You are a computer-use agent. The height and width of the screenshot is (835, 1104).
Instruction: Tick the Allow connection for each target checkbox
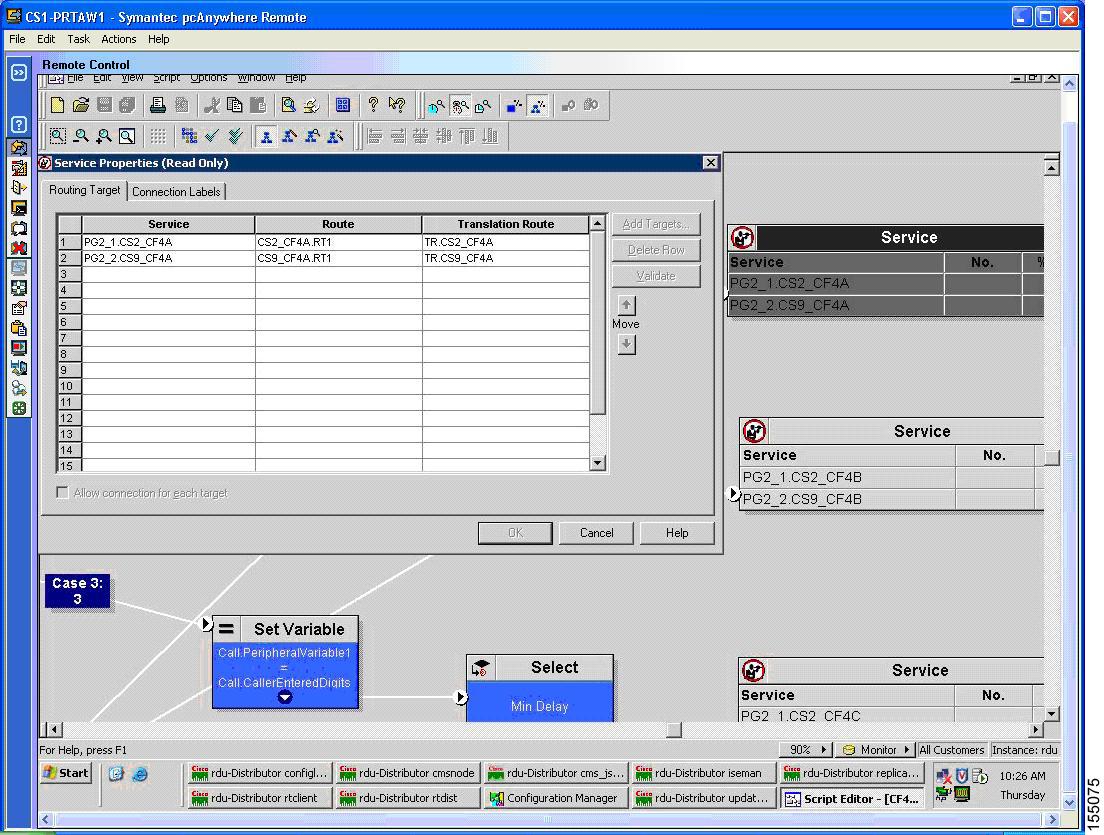63,493
